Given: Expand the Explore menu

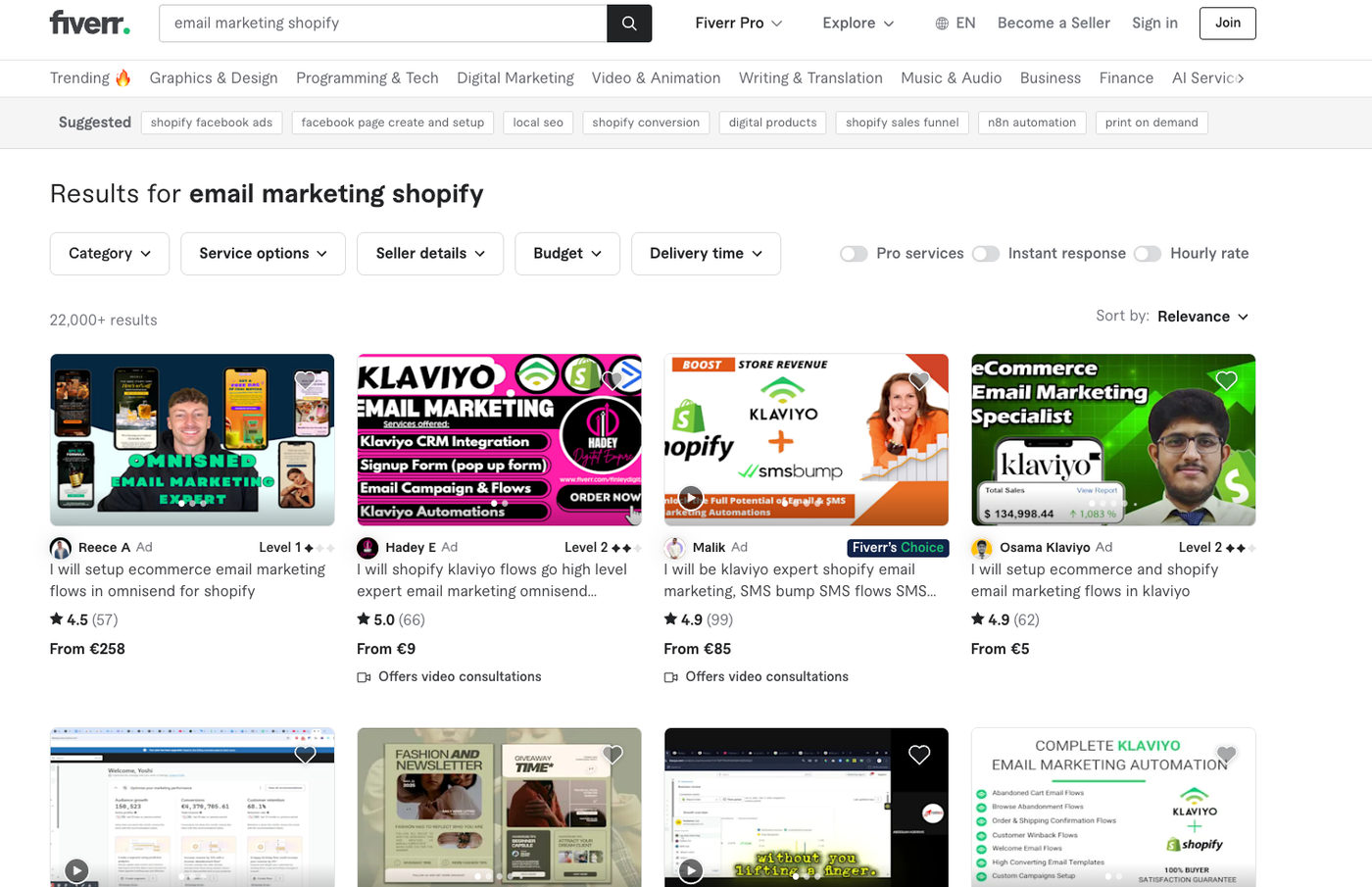Looking at the screenshot, I should [858, 23].
